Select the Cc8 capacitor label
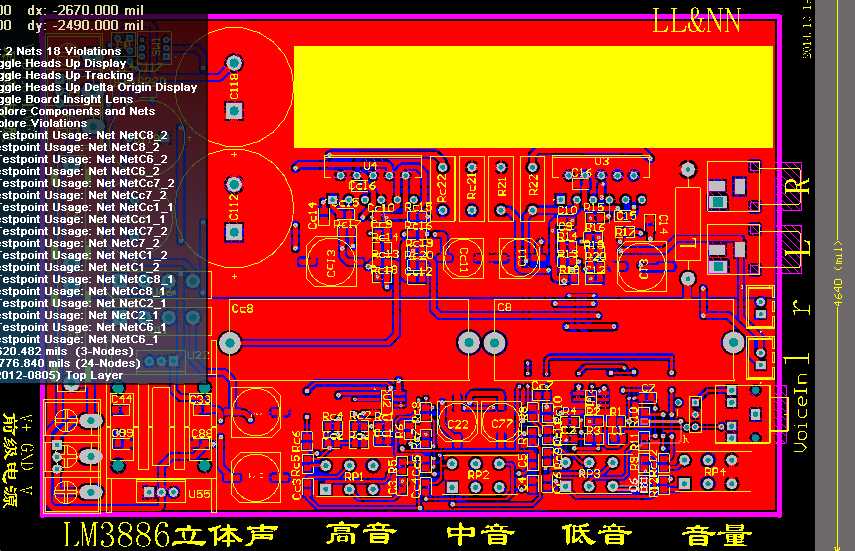This screenshot has width=855, height=551. click(x=243, y=308)
